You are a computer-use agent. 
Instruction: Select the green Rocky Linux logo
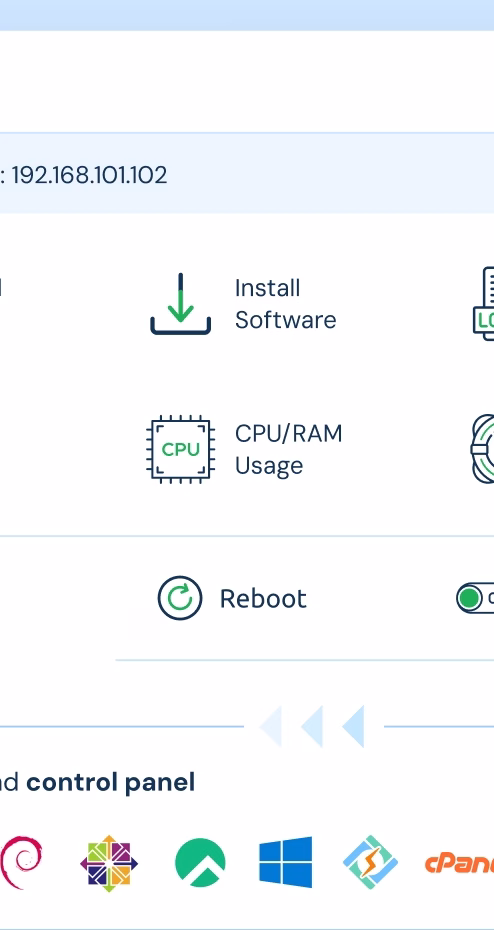200,862
